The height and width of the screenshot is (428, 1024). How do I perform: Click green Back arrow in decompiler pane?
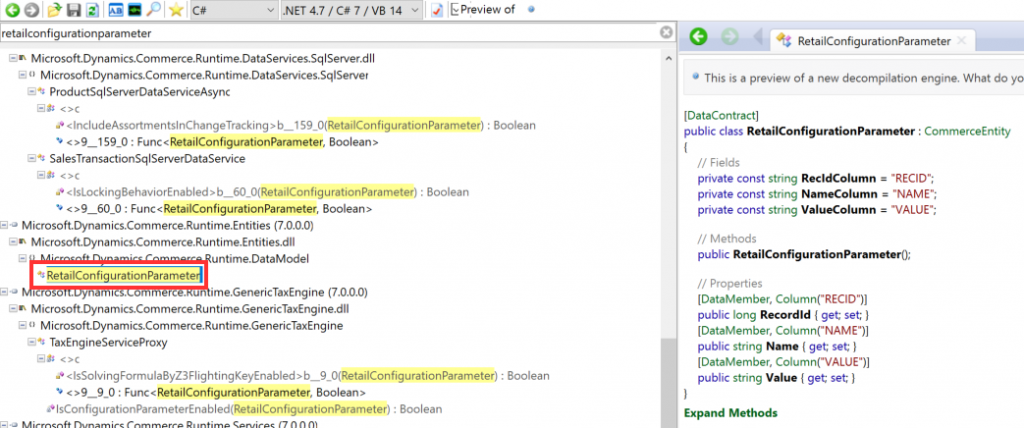[x=699, y=37]
